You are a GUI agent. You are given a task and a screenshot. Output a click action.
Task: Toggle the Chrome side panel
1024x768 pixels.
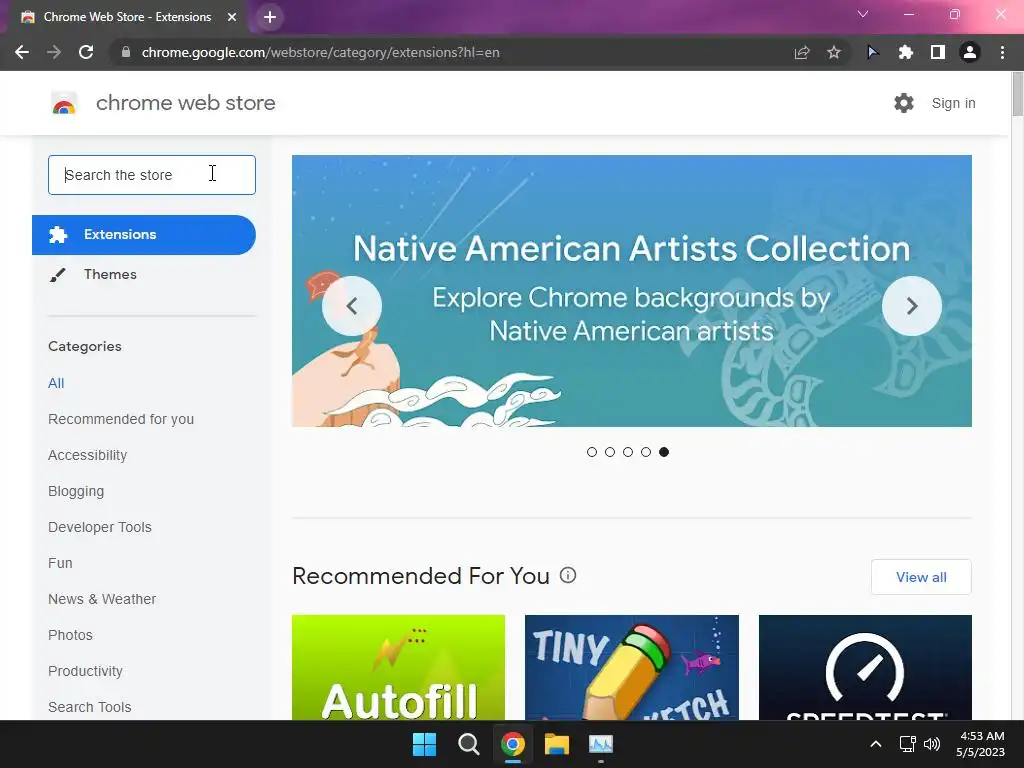point(938,52)
